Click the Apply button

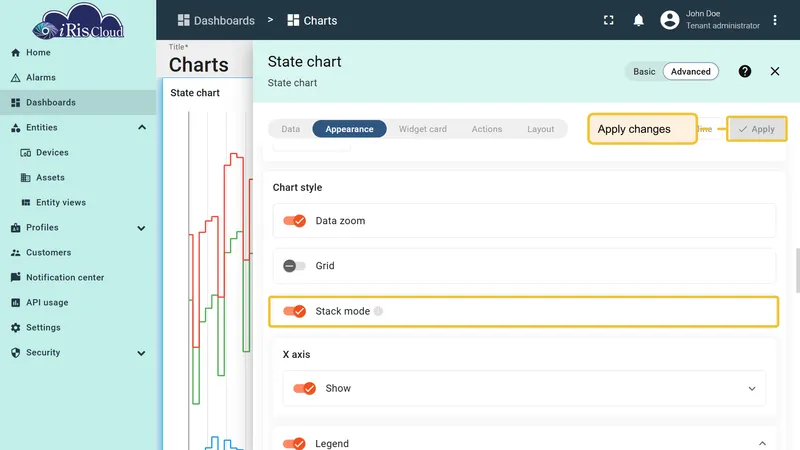[756, 129]
